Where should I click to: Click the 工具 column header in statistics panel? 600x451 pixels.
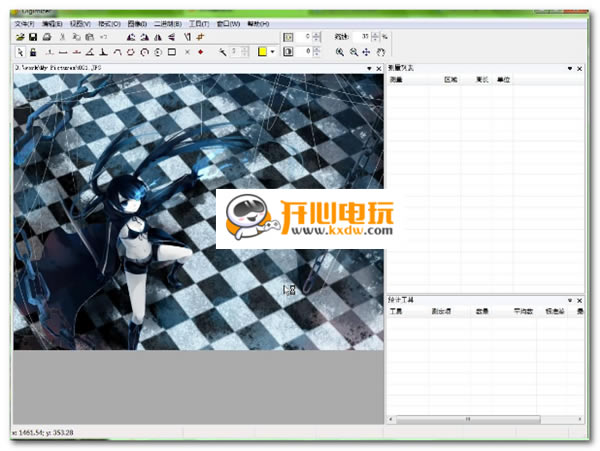point(396,311)
